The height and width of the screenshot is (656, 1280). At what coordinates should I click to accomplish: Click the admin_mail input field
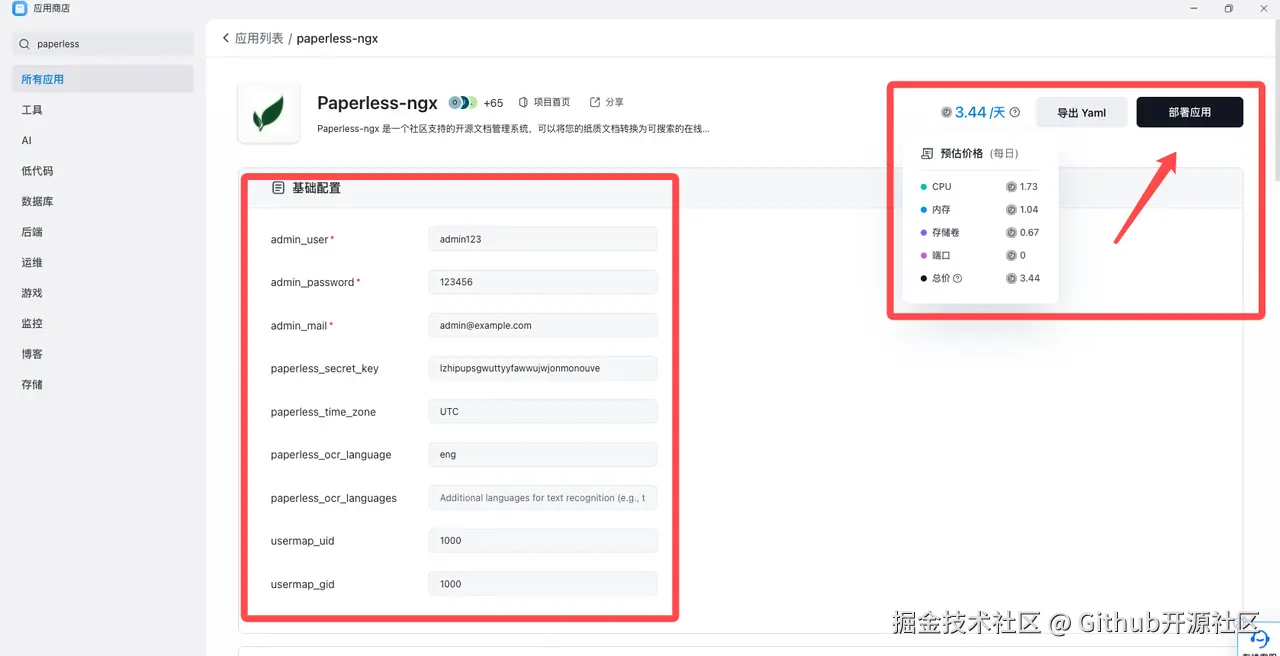point(542,325)
